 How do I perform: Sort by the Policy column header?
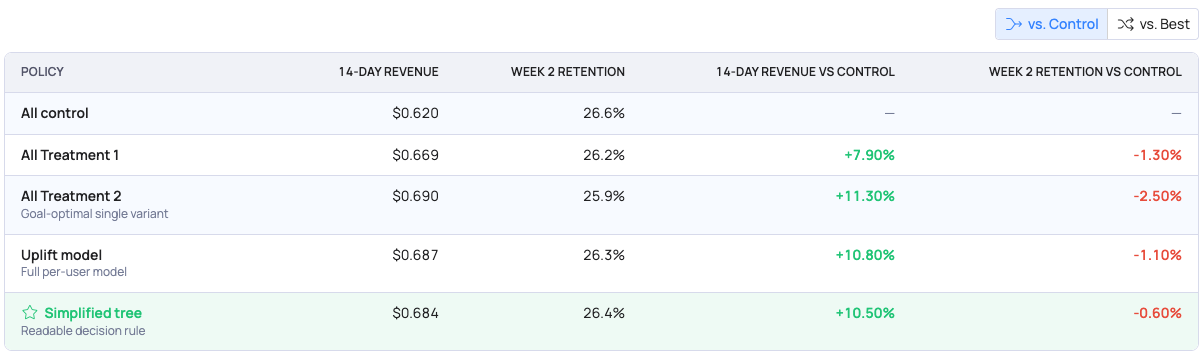[x=42, y=72]
